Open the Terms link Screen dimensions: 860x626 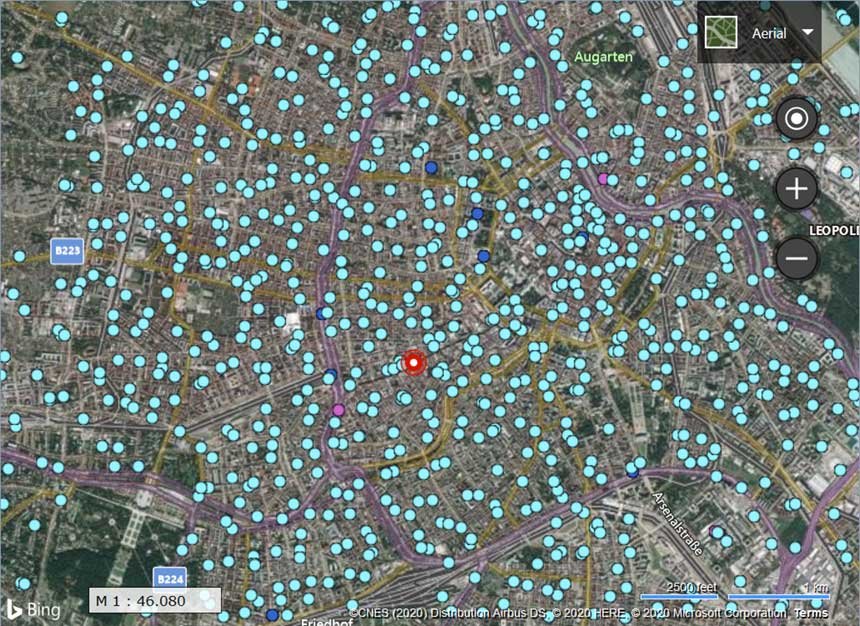pyautogui.click(x=811, y=612)
